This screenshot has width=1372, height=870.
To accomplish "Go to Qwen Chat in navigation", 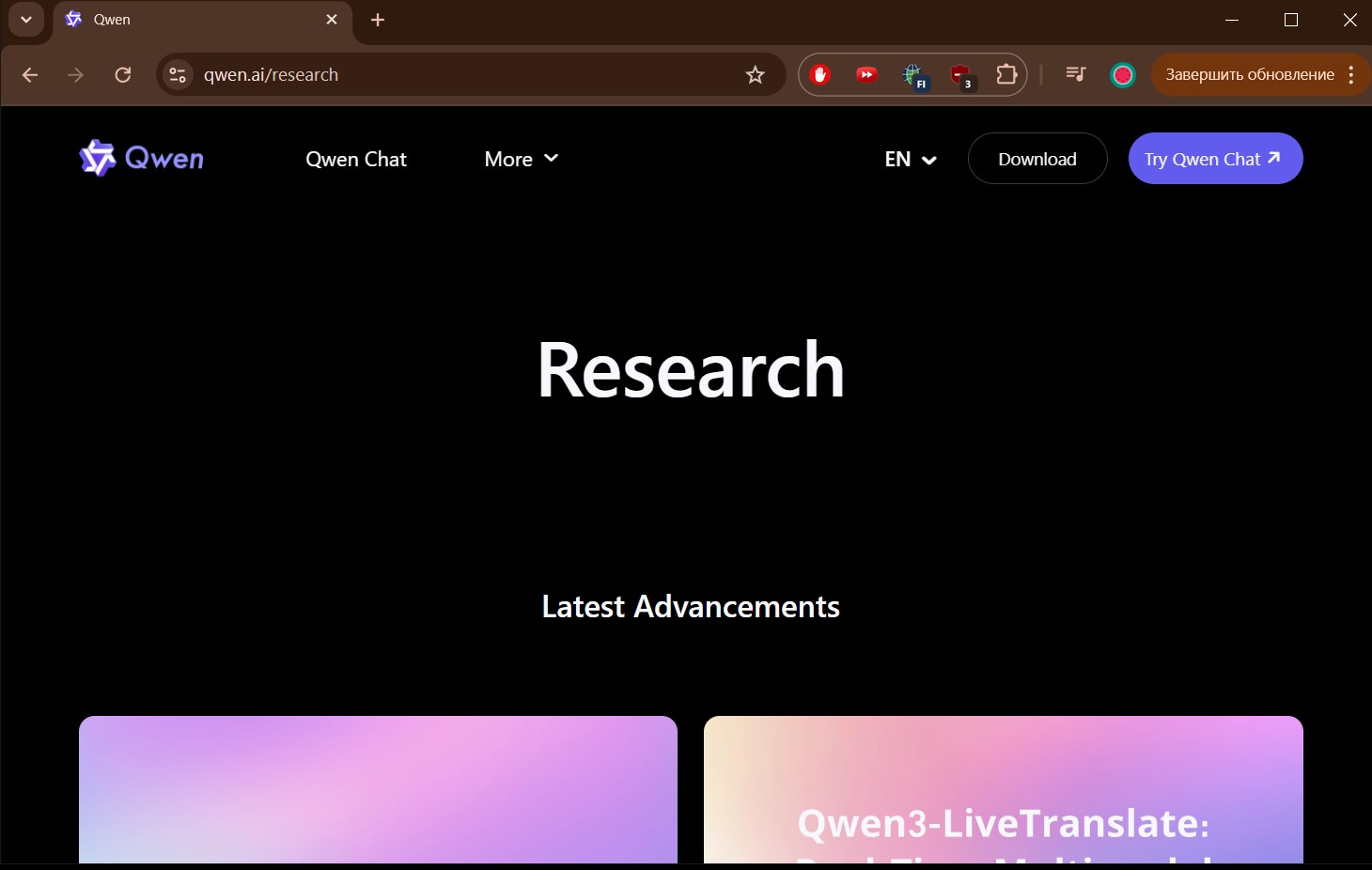I will [356, 159].
